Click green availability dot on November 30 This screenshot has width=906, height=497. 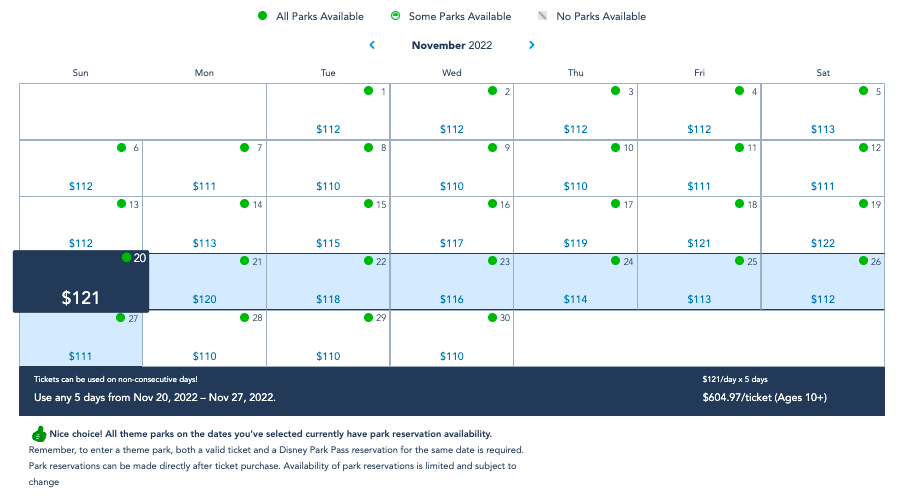[x=493, y=318]
